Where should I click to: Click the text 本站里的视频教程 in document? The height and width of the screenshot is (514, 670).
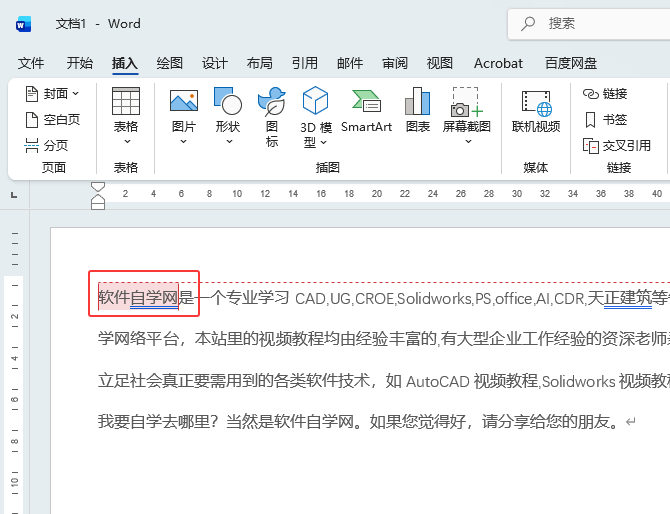click(259, 339)
